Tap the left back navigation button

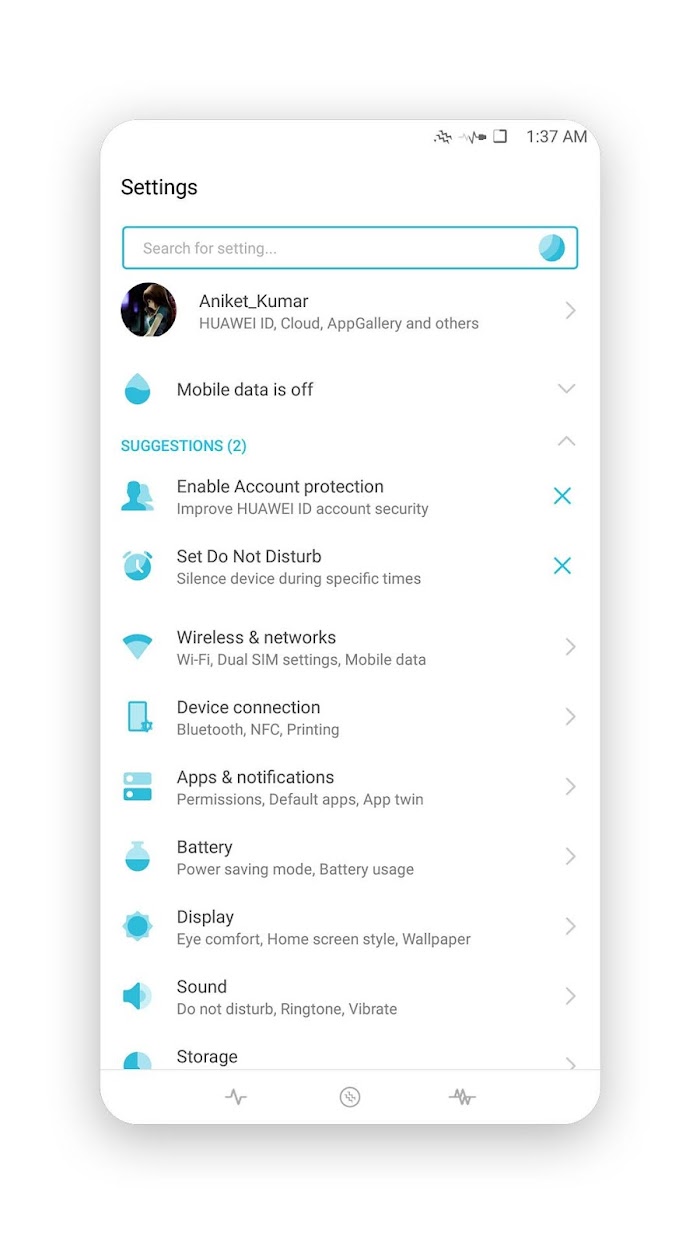point(236,1097)
